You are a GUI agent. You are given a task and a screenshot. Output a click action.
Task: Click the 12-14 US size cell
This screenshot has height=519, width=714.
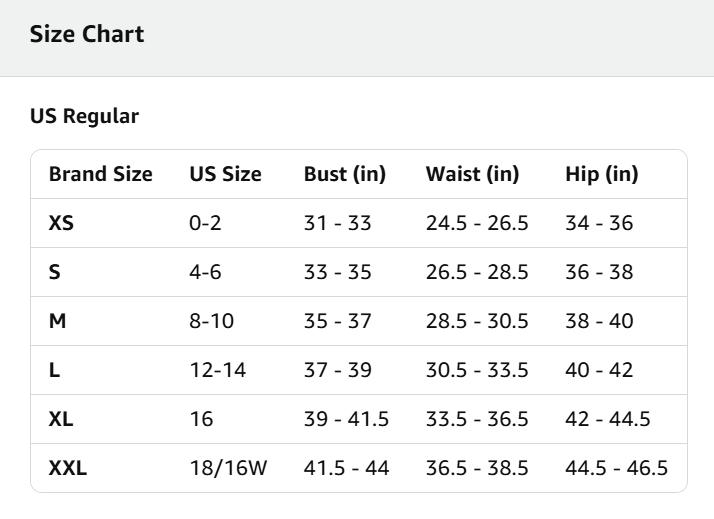[x=217, y=370]
